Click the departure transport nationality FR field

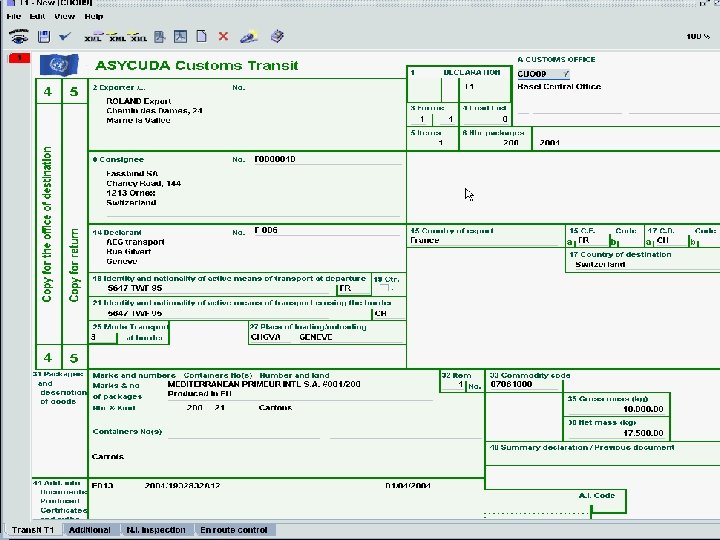pyautogui.click(x=354, y=288)
